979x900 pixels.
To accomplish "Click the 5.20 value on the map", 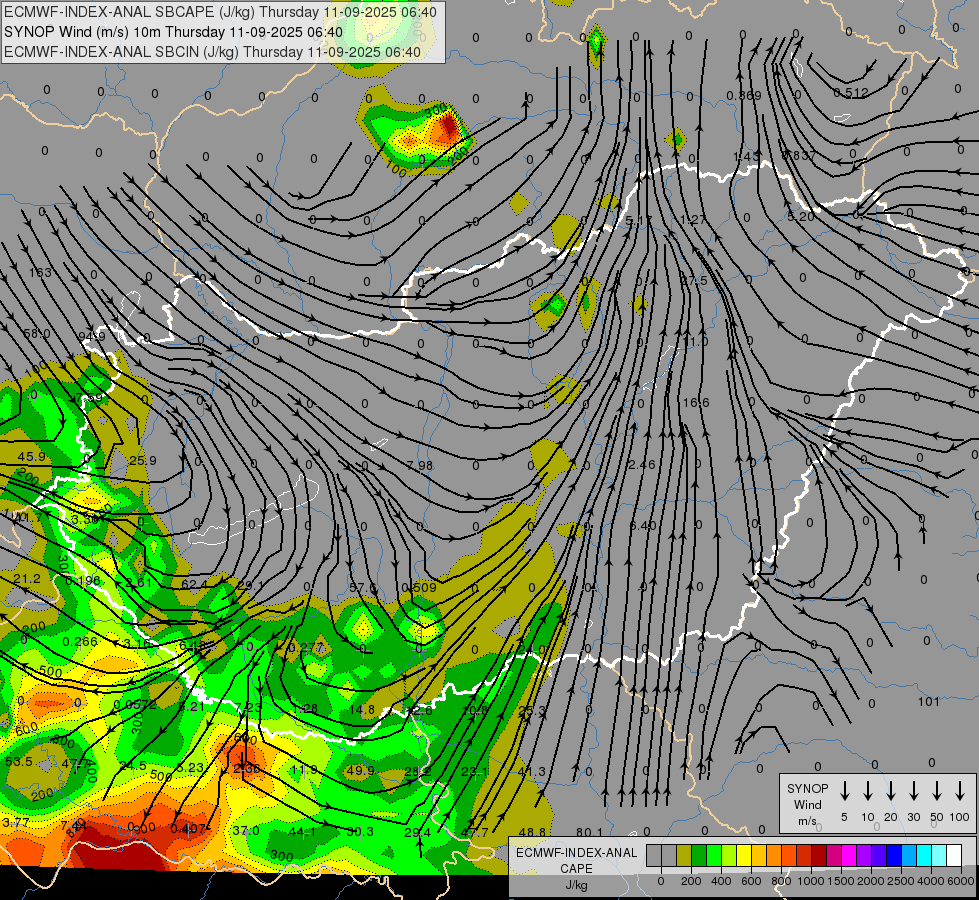I will click(801, 217).
